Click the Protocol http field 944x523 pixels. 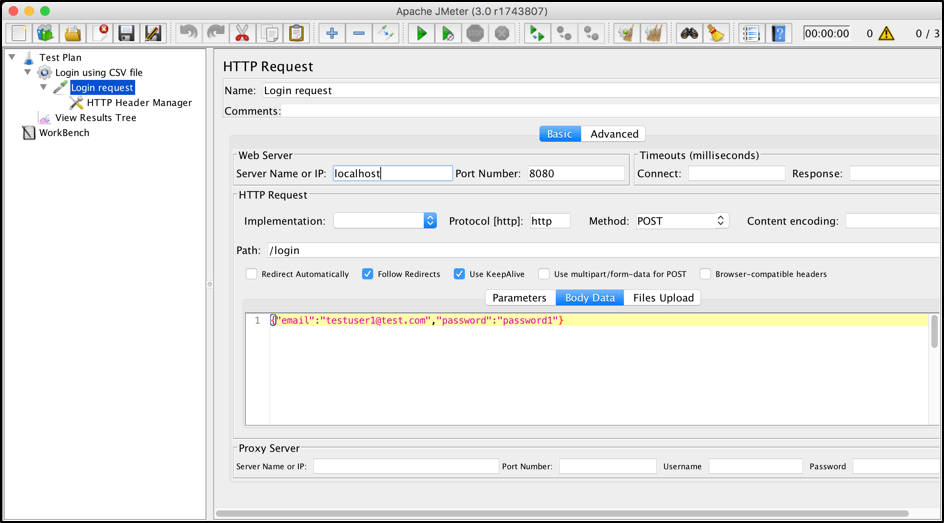point(550,221)
